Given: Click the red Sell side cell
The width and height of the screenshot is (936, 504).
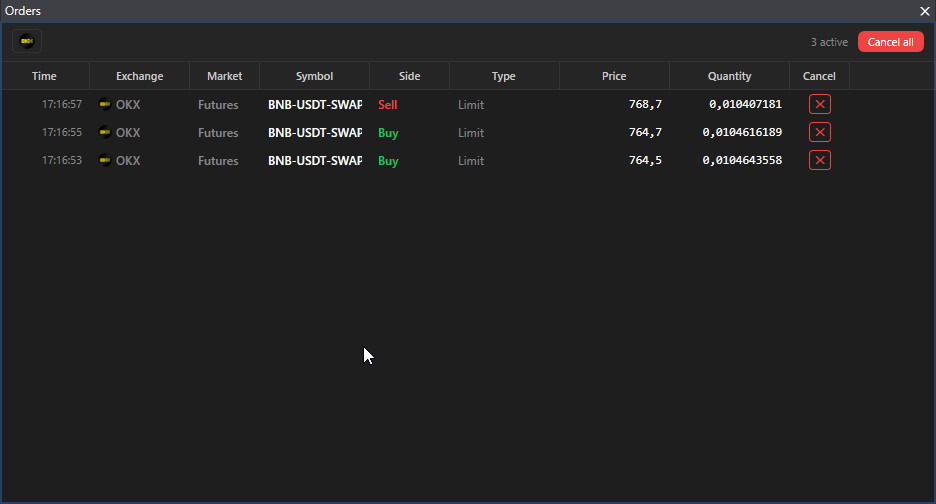Looking at the screenshot, I should [x=387, y=105].
